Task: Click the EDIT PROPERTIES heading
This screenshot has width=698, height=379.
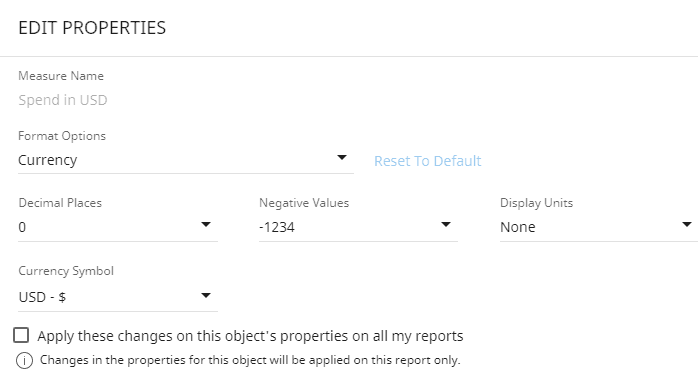Action: pyautogui.click(x=92, y=28)
